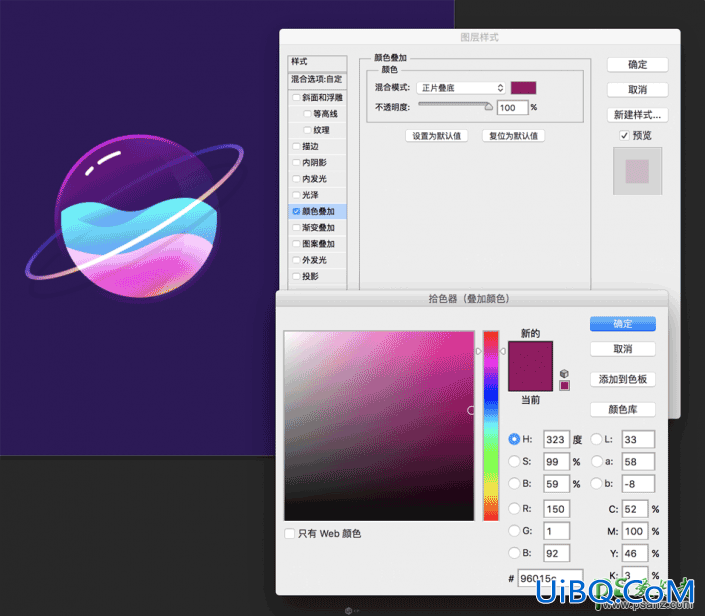The height and width of the screenshot is (616, 705).
Task: Click the web-safe color swatch below cube
Action: (x=564, y=386)
